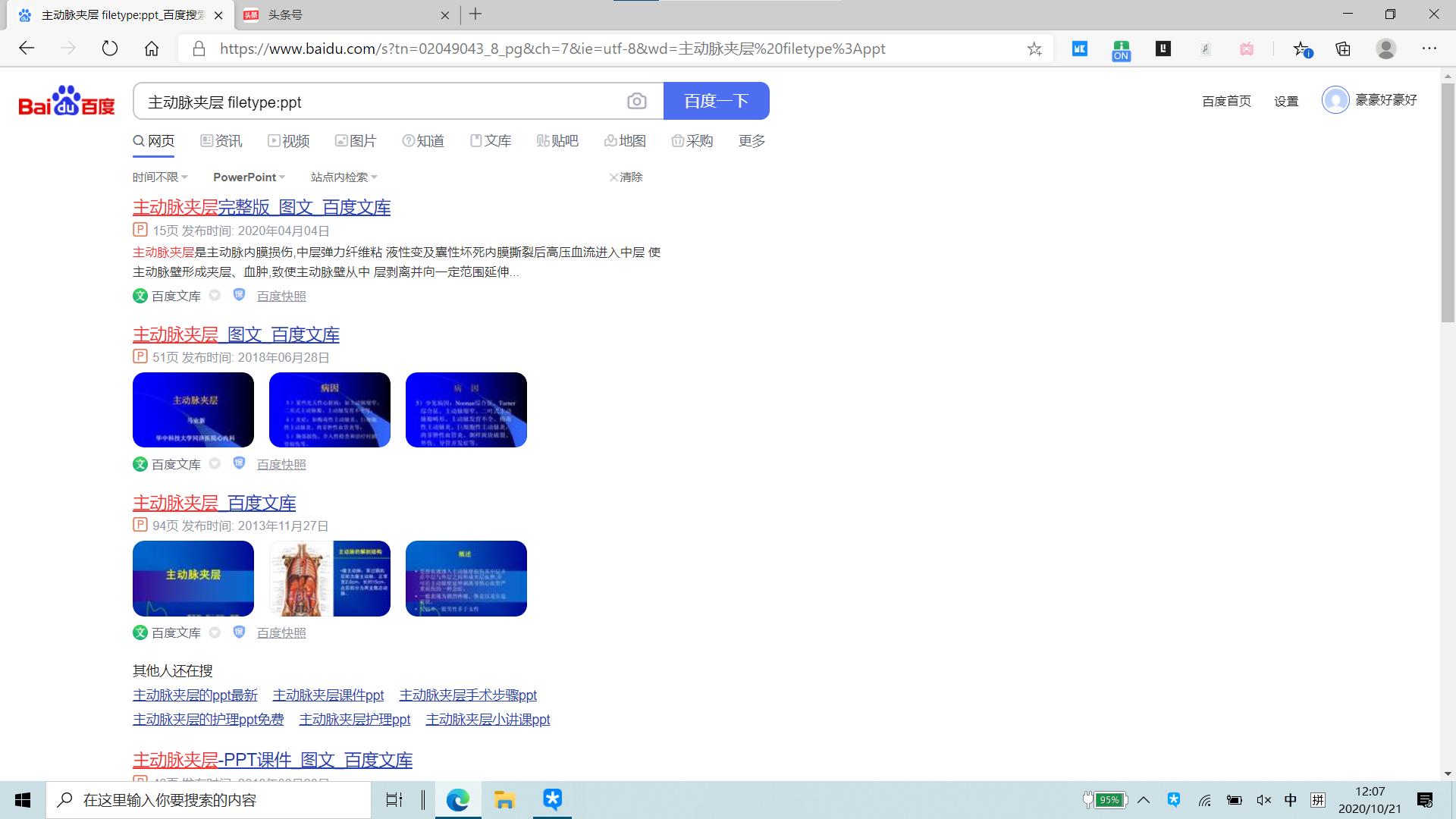Viewport: 1456px width, 819px height.
Task: Switch to the 文库 search tab
Action: tap(491, 141)
